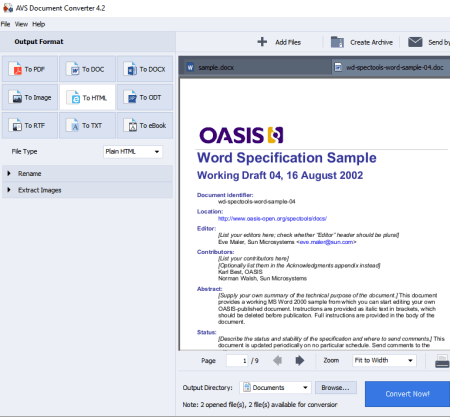Screen dimensions: 450x417
Task: Click the OASIS logo in preview
Action: coord(241,135)
